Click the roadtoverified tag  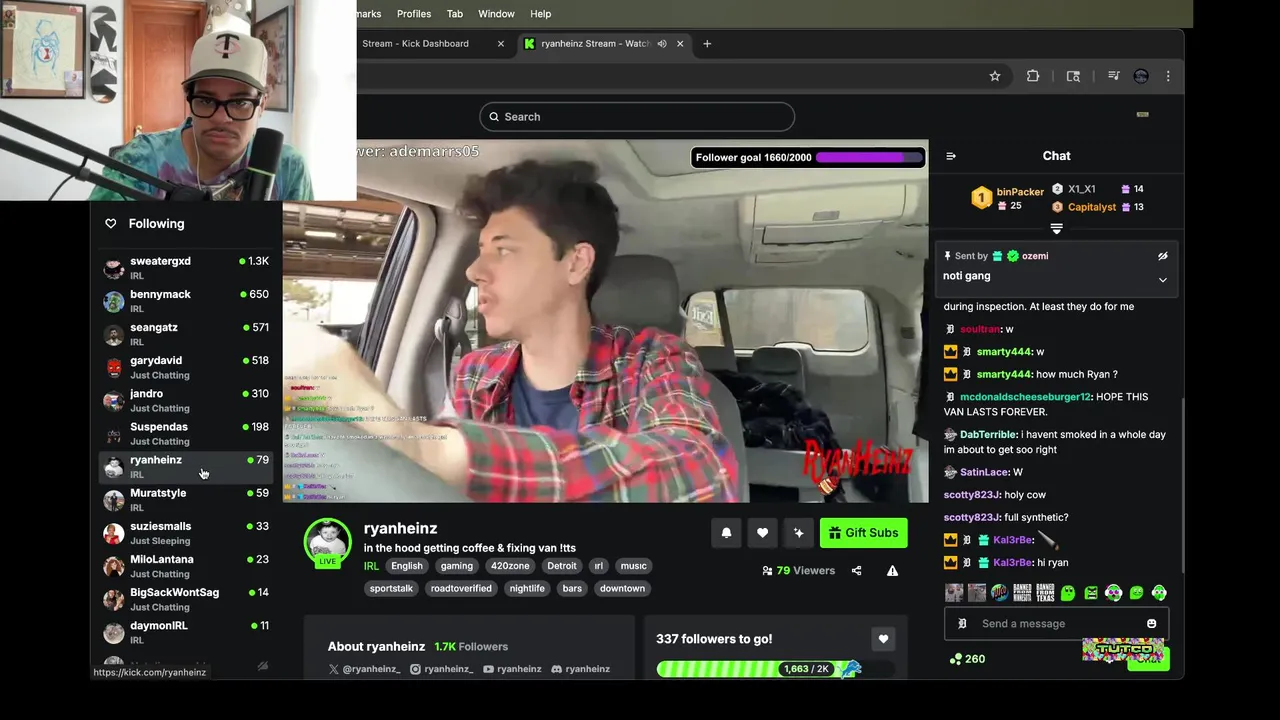[461, 589]
